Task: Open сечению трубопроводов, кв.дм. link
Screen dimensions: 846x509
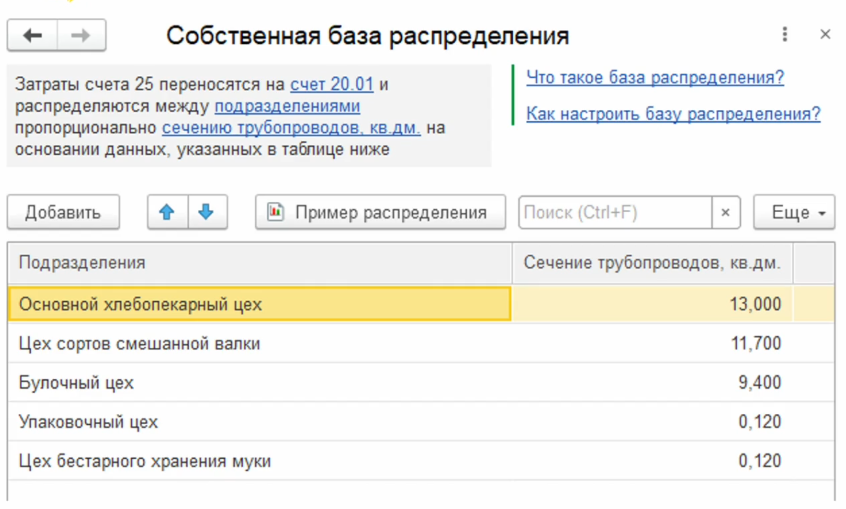Action: [x=291, y=128]
